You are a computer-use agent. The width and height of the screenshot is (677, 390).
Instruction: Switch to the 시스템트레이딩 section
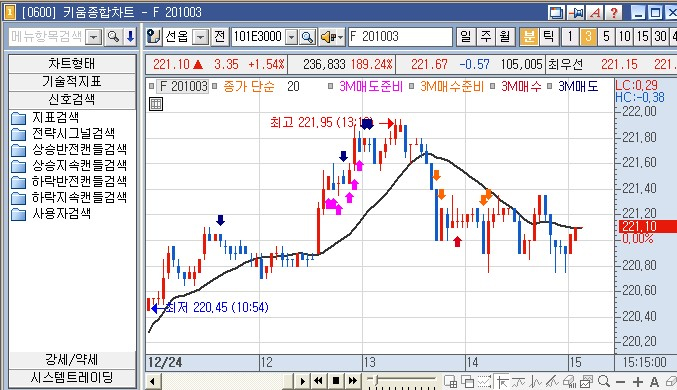tap(72, 377)
